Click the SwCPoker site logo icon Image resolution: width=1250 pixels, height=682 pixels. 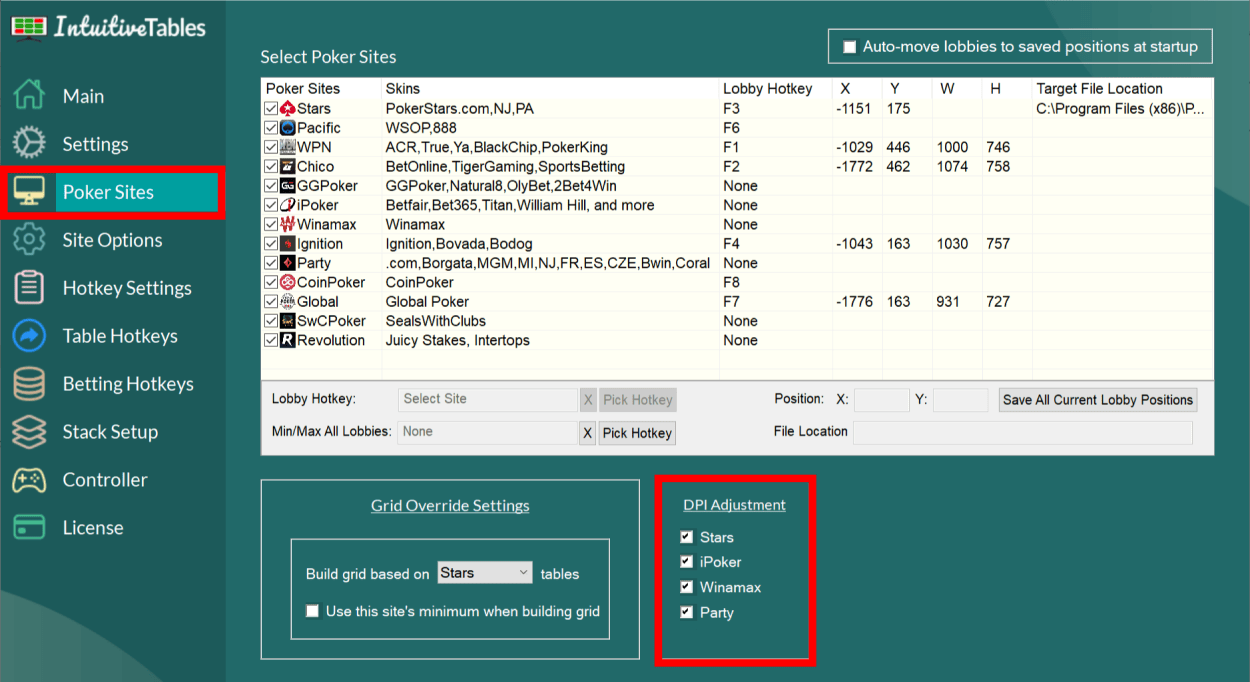pos(288,321)
